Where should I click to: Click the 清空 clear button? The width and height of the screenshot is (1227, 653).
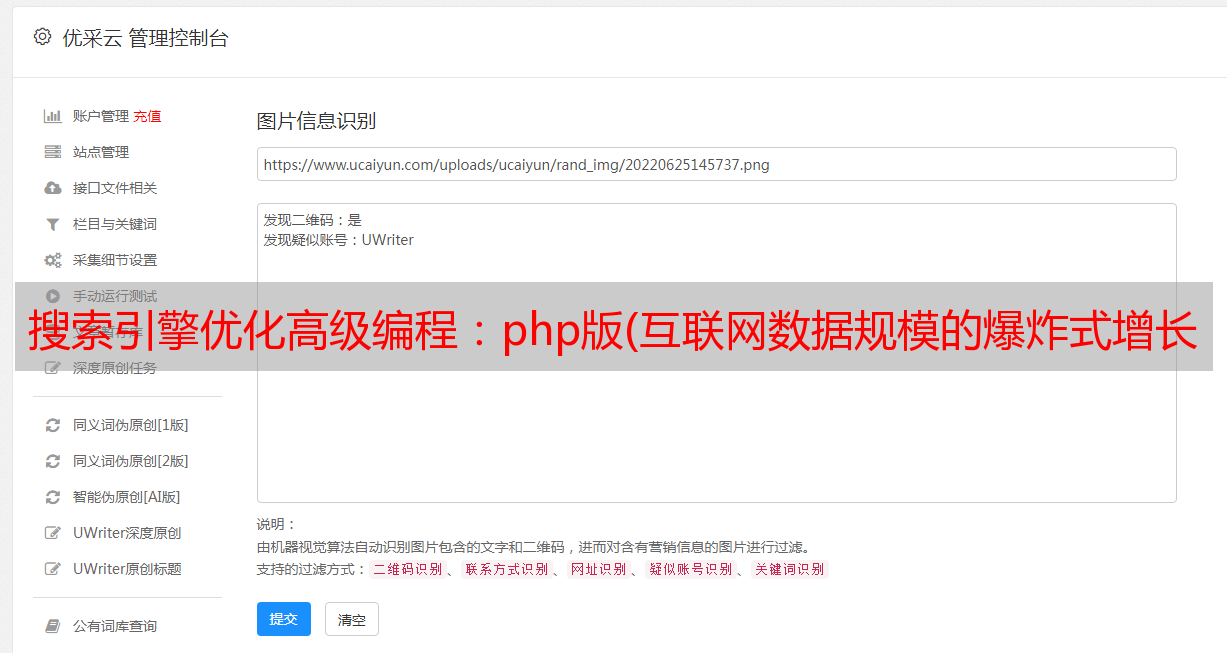coord(352,619)
